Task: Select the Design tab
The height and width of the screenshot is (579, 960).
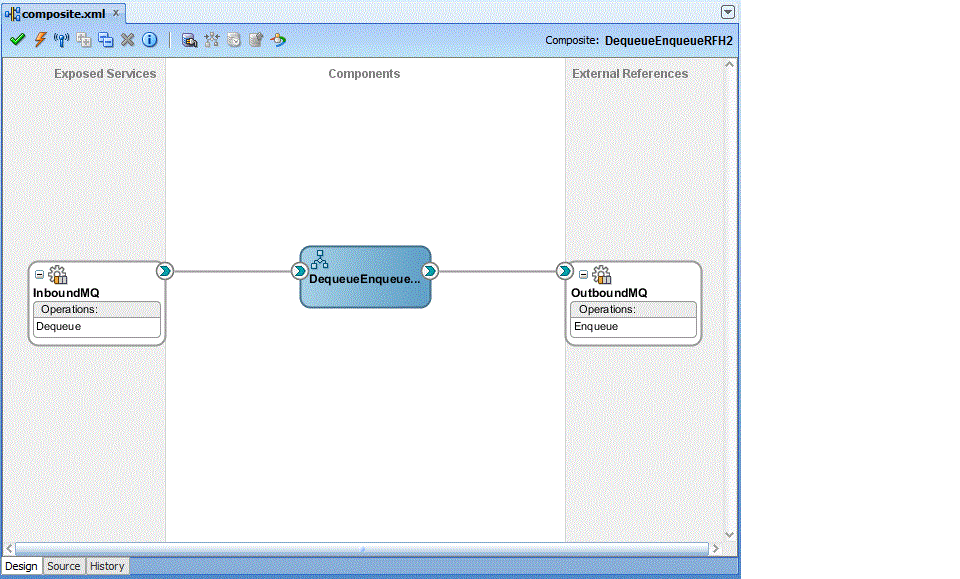Action: (21, 566)
